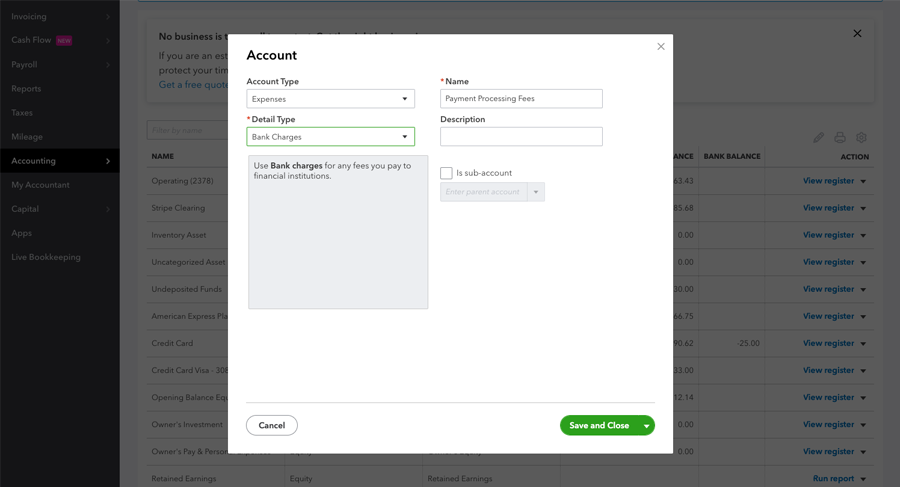Open Mileage from the sidebar
The image size is (900, 487).
[59, 137]
